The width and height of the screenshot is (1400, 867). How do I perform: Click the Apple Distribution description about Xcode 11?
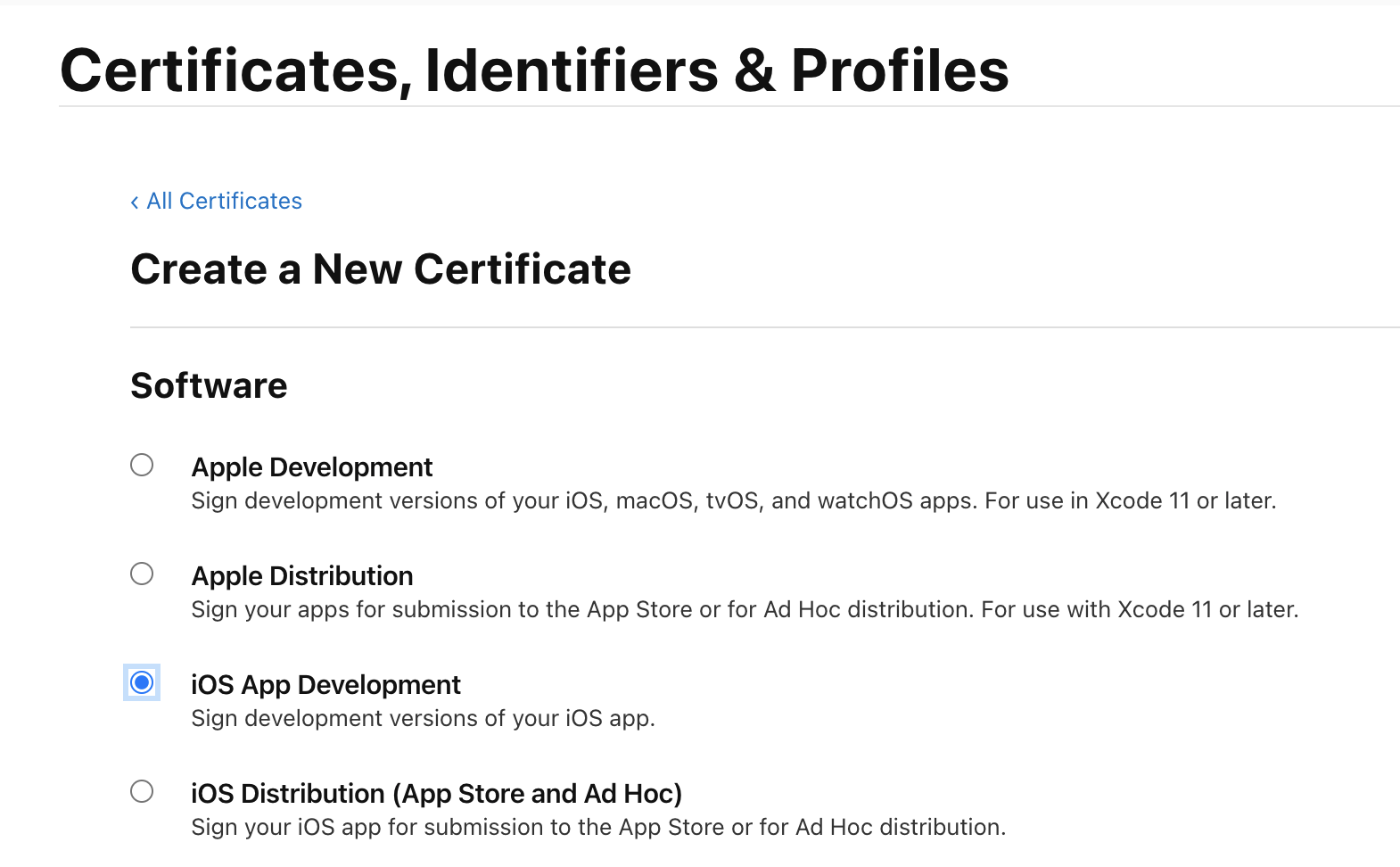[745, 610]
